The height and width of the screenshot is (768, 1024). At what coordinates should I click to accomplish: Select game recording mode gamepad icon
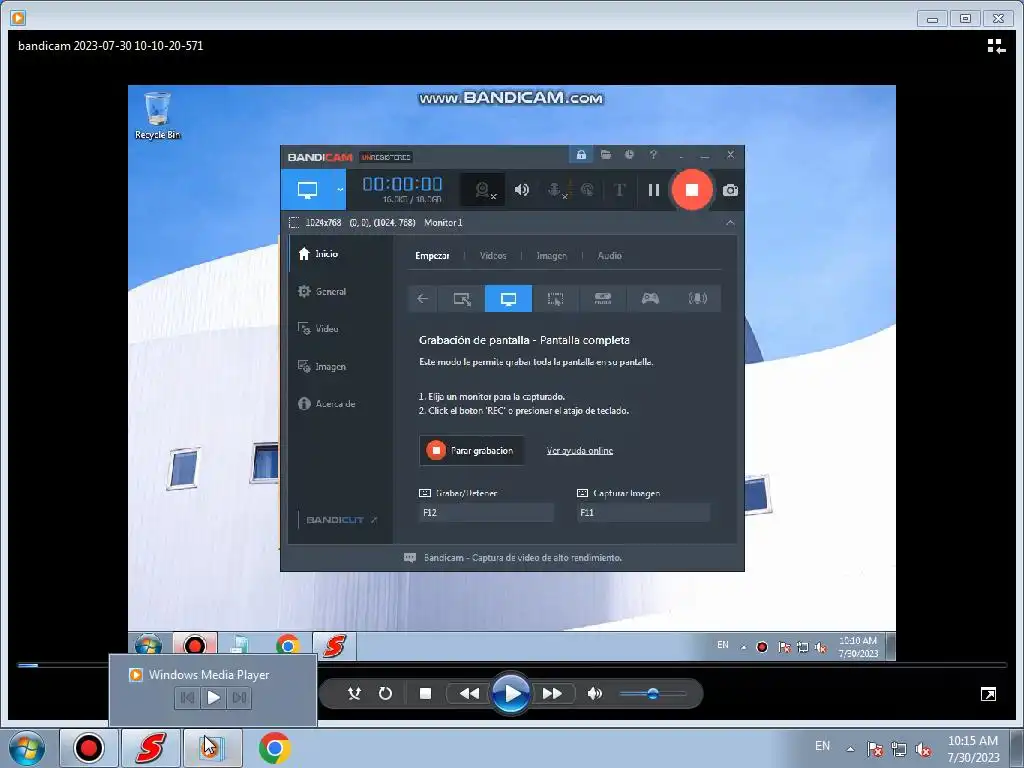coord(650,298)
